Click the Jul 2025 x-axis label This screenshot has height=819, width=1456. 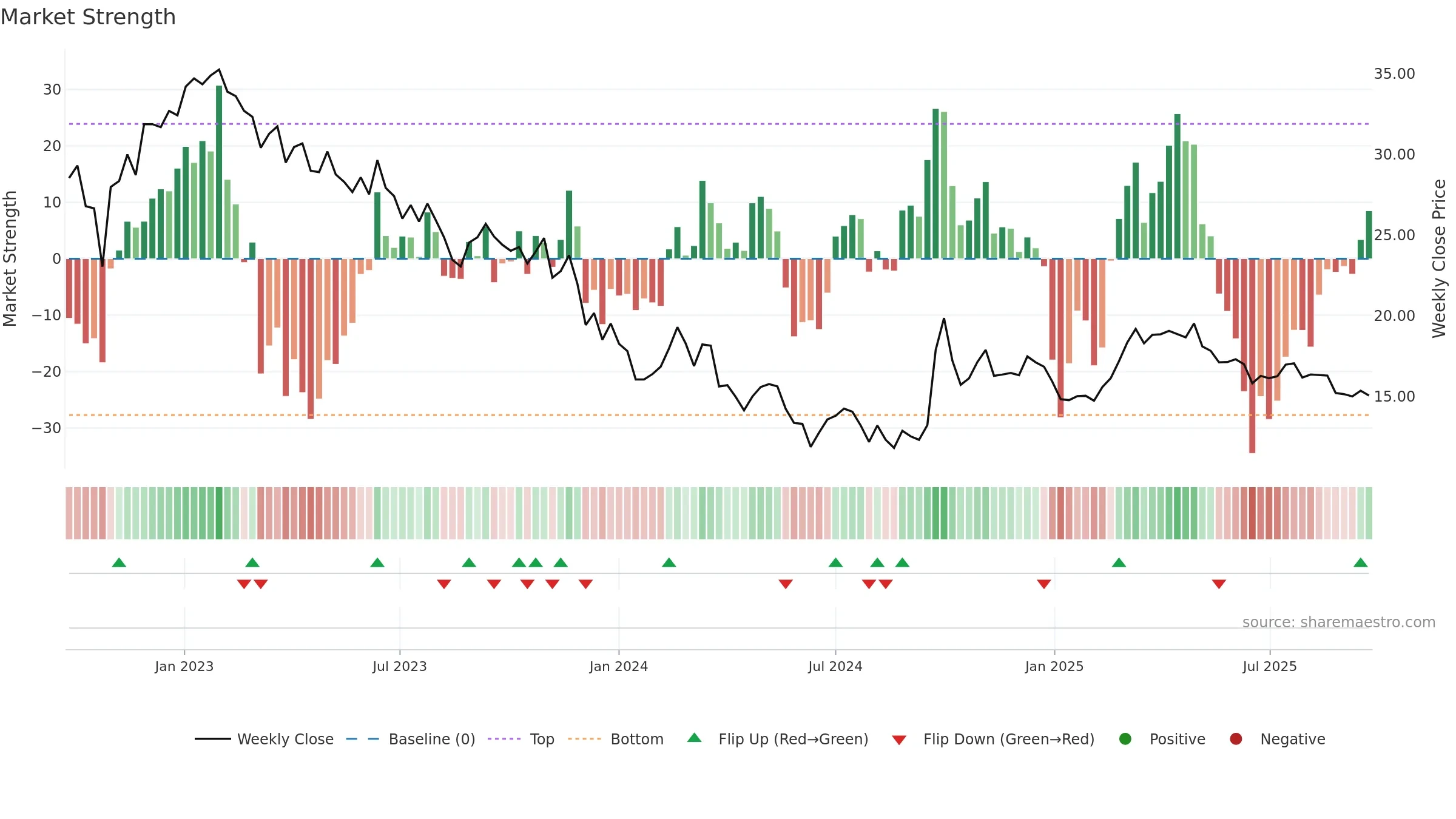1270,666
